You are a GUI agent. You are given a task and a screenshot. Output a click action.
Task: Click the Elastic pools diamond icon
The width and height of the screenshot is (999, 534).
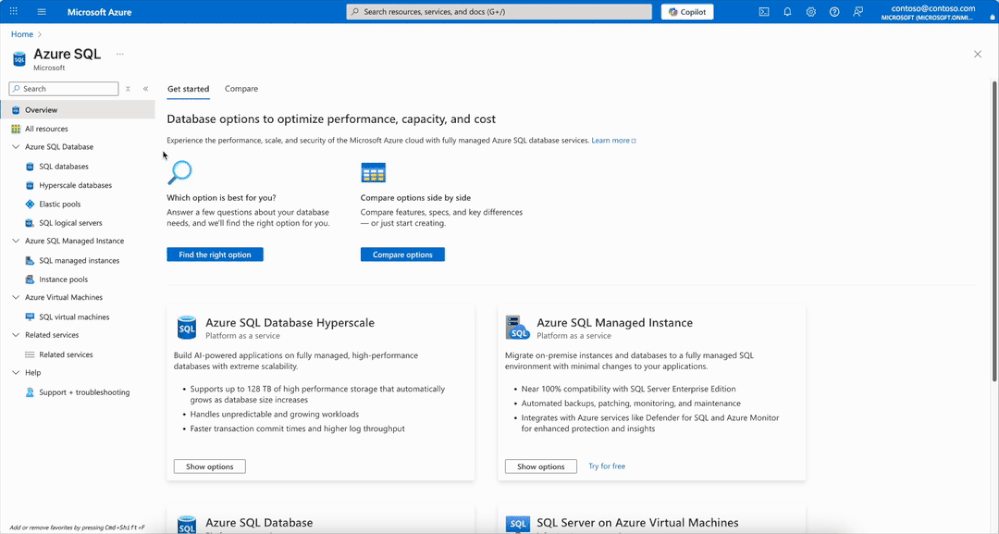tap(29, 204)
